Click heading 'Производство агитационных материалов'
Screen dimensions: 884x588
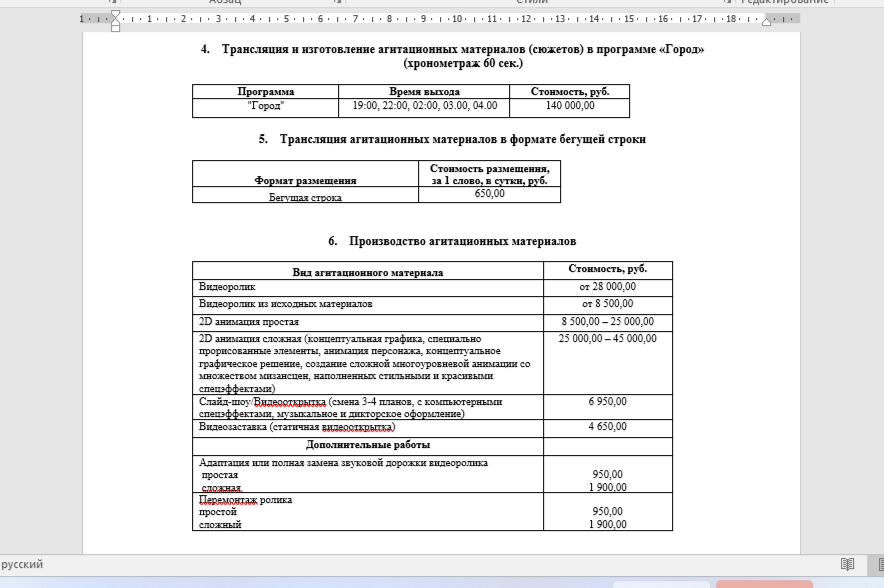(462, 241)
